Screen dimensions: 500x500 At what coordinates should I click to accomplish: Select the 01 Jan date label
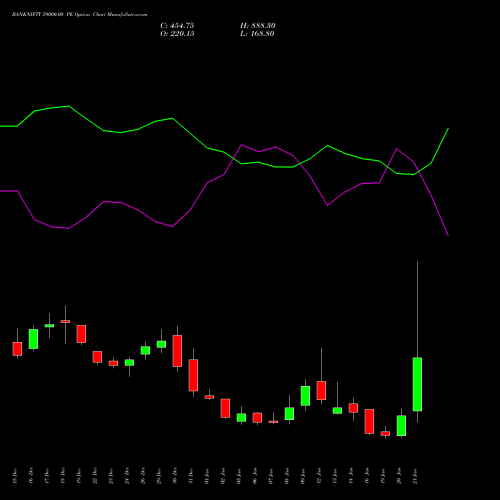[207, 476]
